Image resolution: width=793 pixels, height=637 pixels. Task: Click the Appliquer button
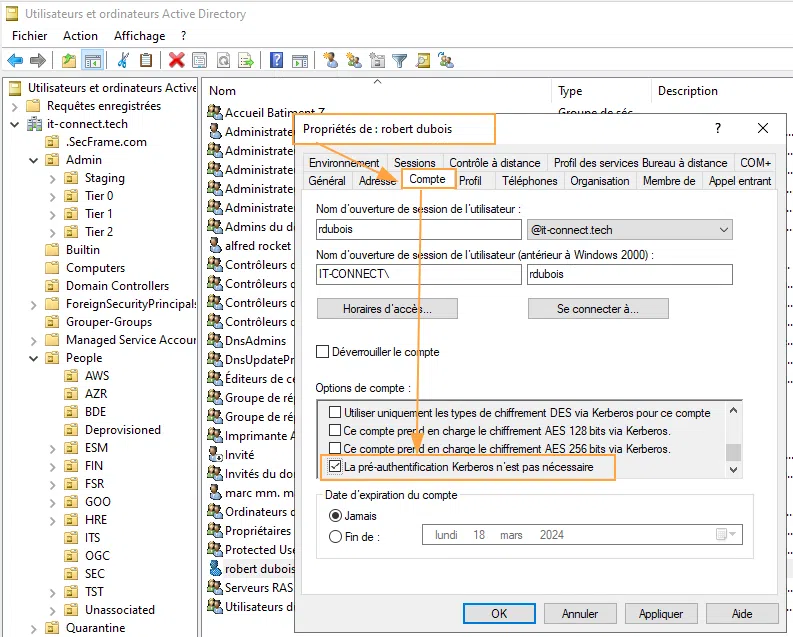tap(660, 613)
